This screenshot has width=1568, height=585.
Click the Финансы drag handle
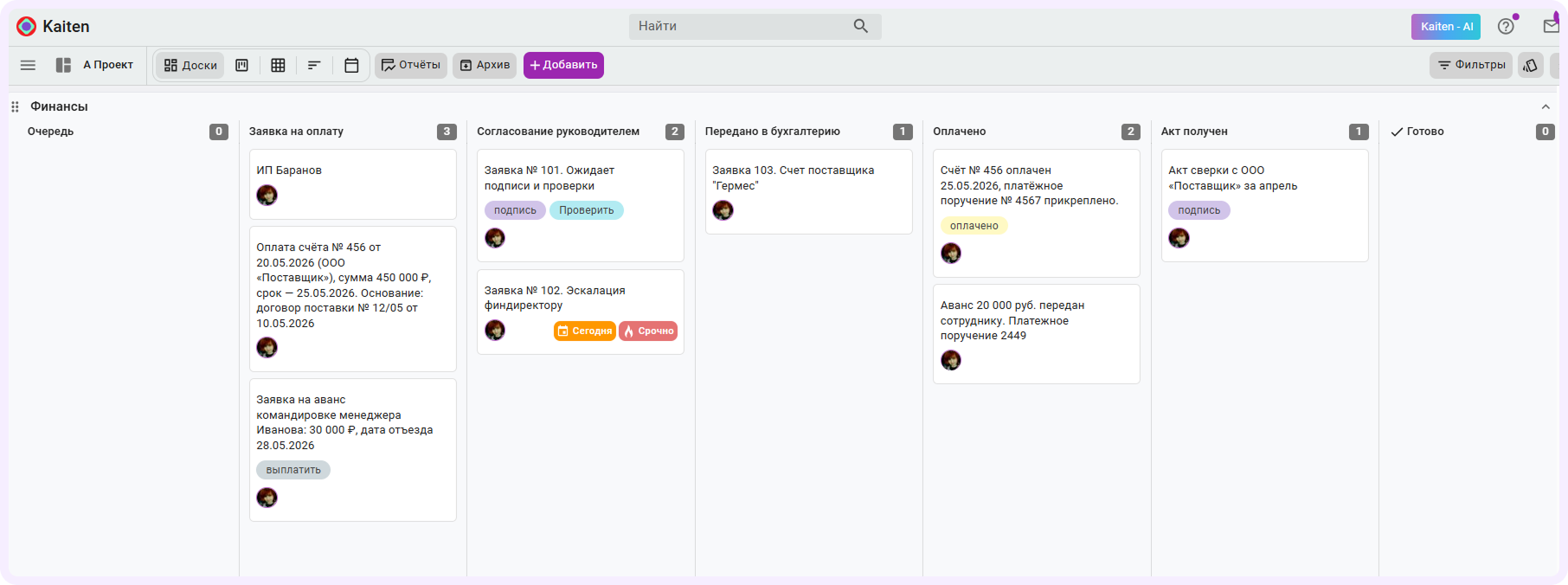point(15,106)
